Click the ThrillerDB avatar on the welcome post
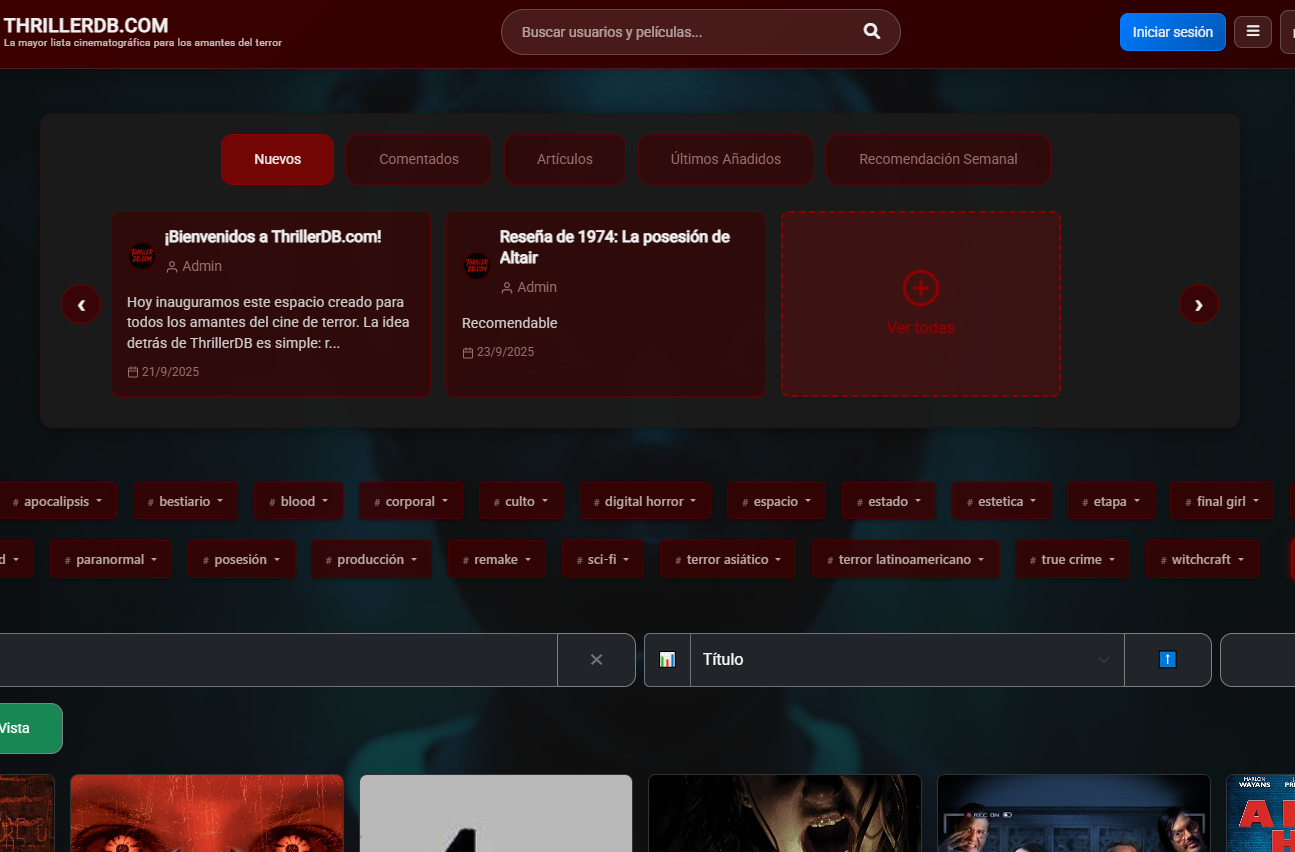The height and width of the screenshot is (852, 1295). click(142, 256)
